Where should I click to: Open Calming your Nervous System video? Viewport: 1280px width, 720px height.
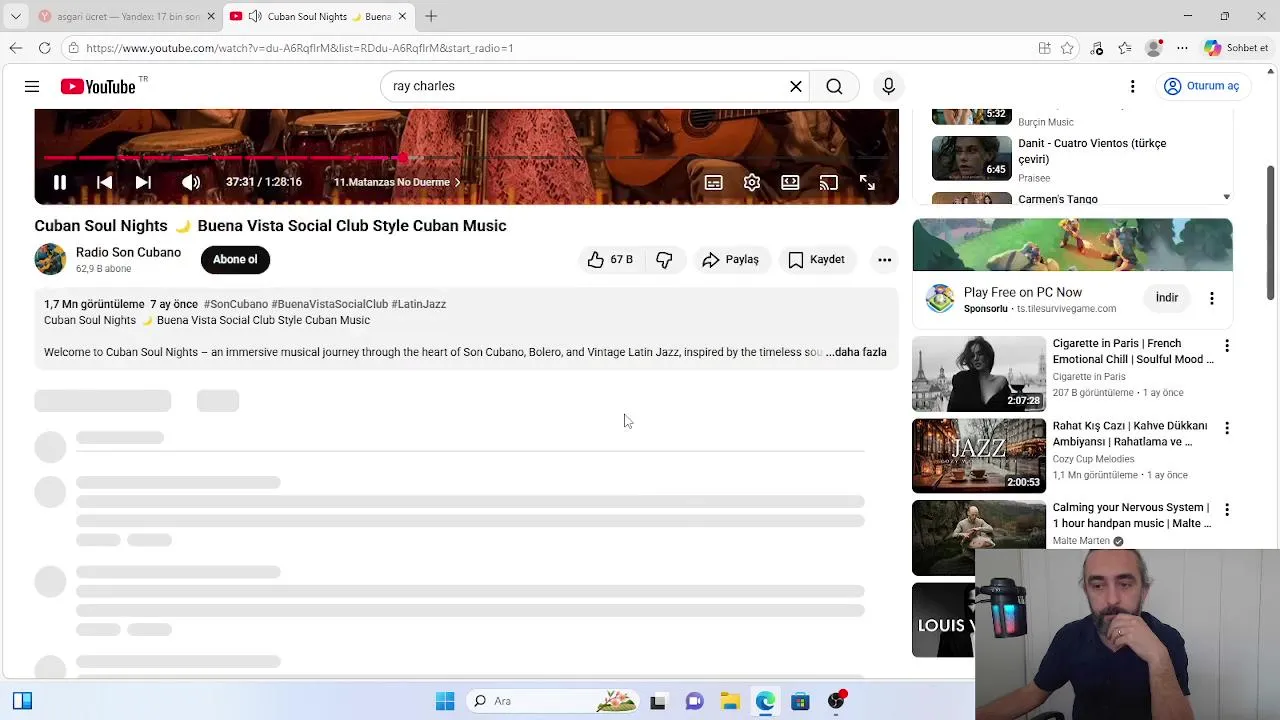979,537
